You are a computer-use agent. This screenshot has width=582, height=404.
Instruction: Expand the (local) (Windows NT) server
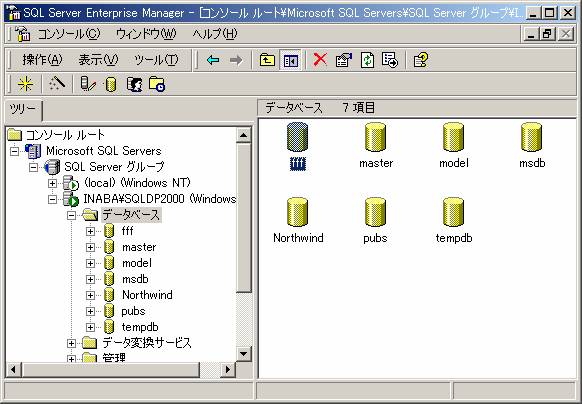pos(52,183)
